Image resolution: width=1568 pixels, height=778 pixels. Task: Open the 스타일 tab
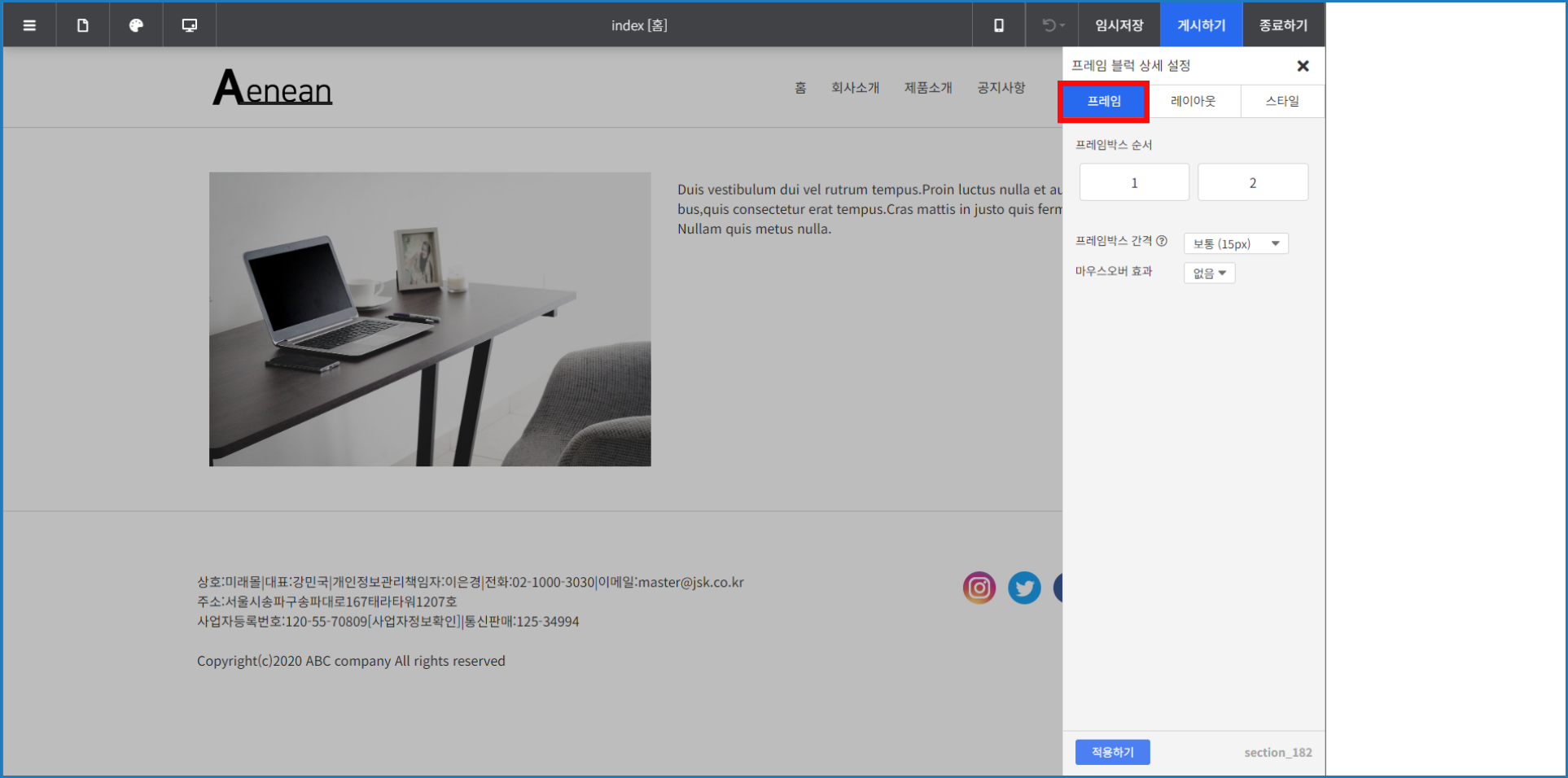(1282, 102)
